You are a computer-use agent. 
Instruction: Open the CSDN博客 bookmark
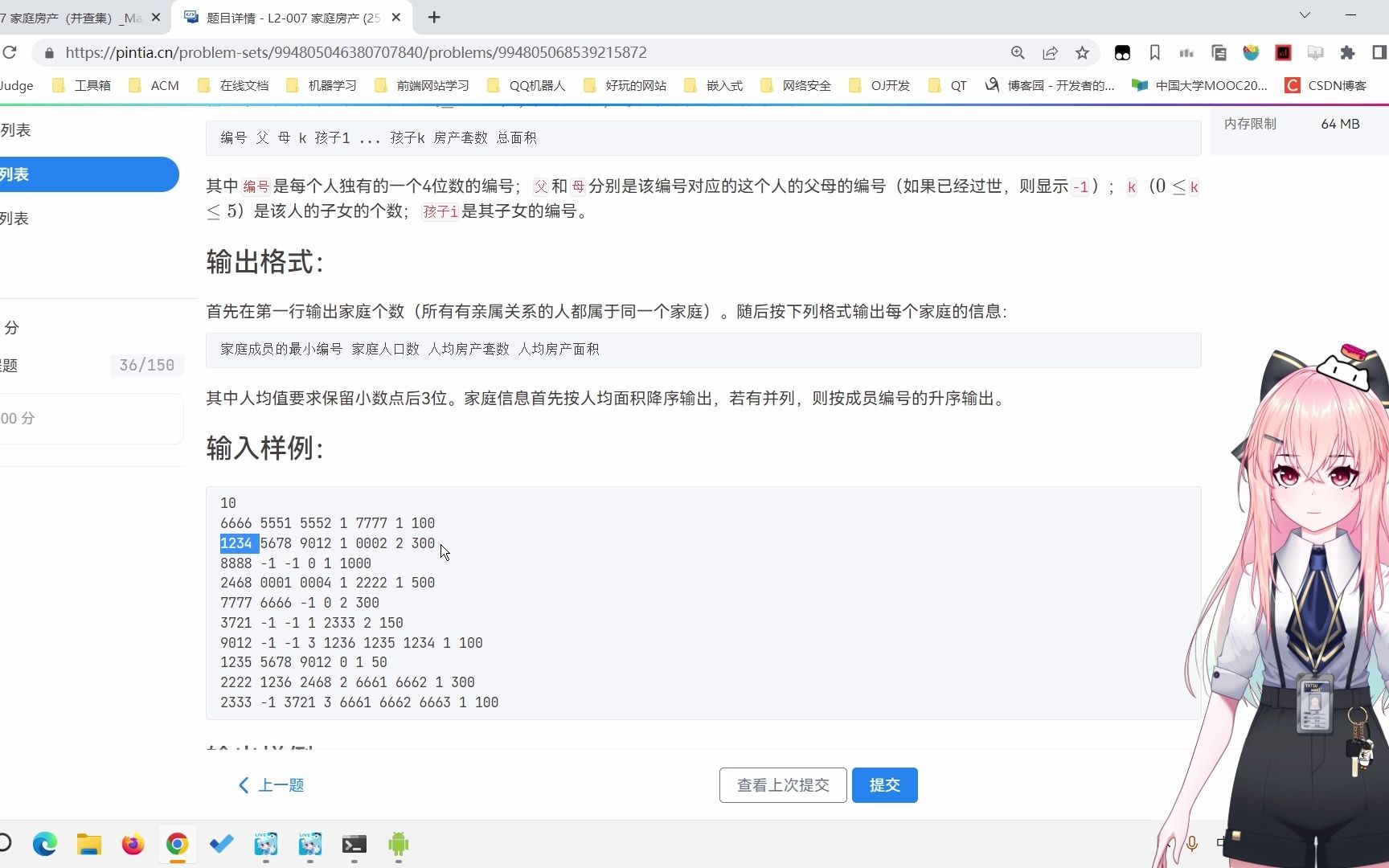pyautogui.click(x=1325, y=85)
